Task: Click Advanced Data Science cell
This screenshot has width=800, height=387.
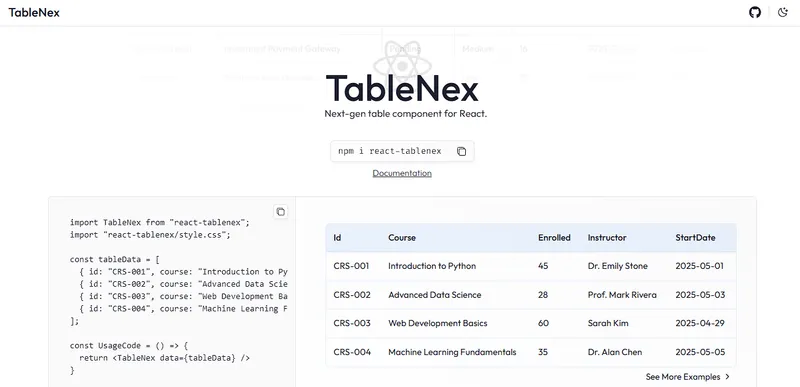Action: [435, 295]
